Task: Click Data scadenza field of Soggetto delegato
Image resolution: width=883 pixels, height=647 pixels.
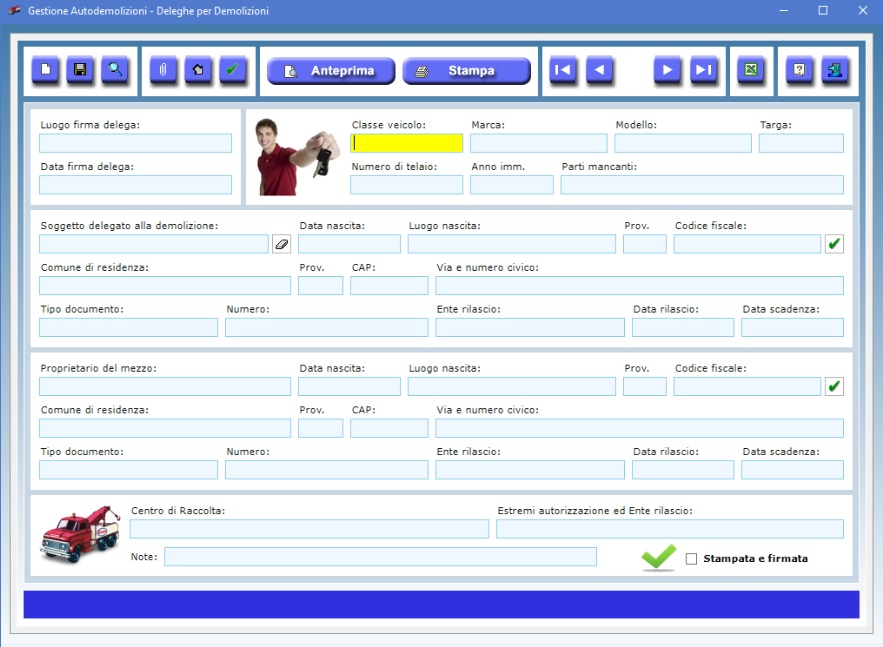Action: (792, 327)
